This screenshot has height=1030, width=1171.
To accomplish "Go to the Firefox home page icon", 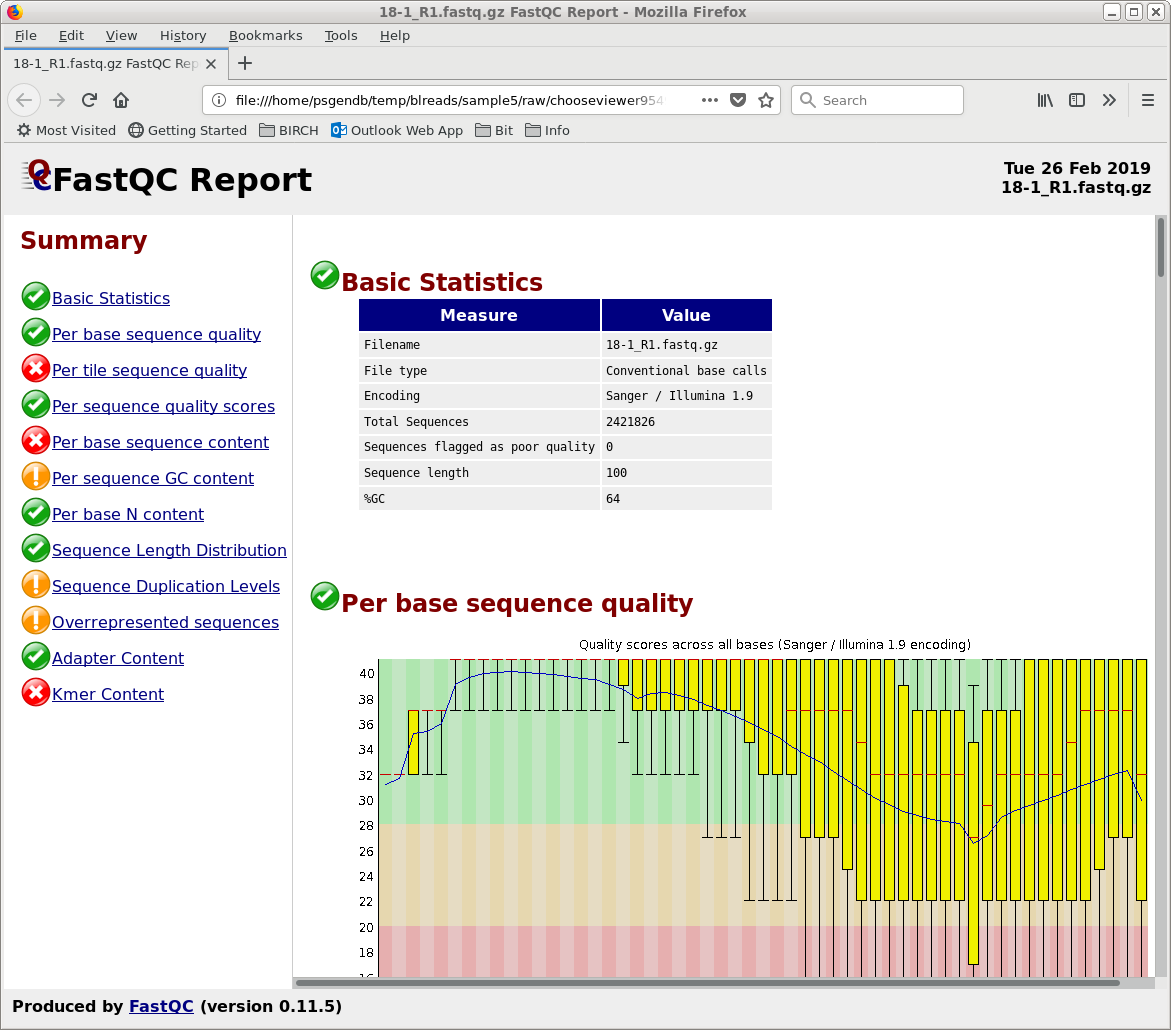I will pos(121,100).
